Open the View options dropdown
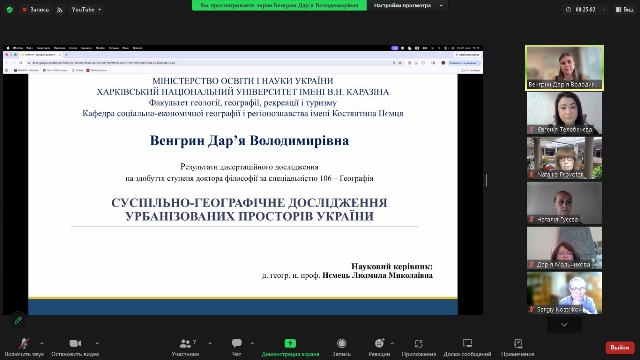 407,6
